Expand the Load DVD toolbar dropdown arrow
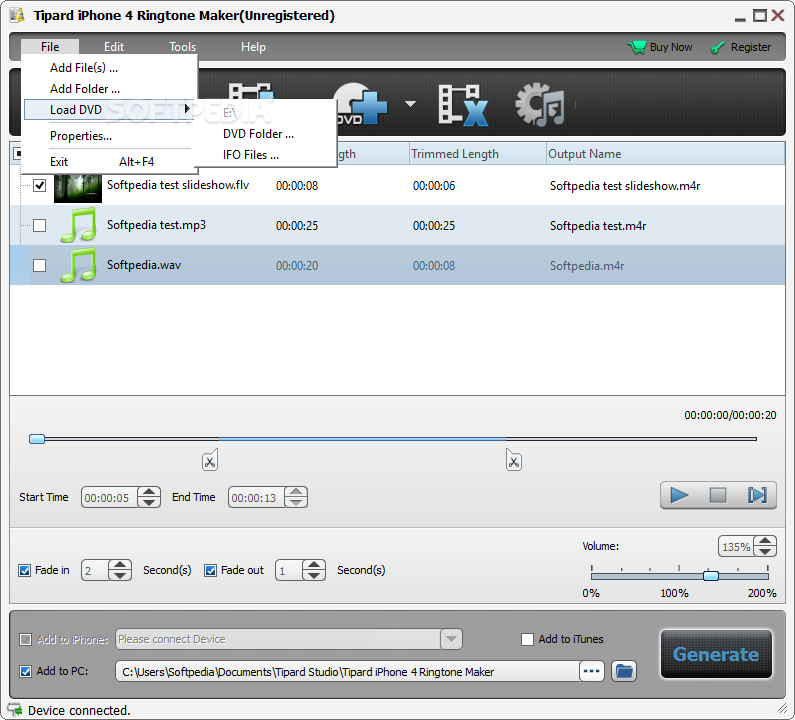Viewport: 795px width, 720px height. (410, 104)
